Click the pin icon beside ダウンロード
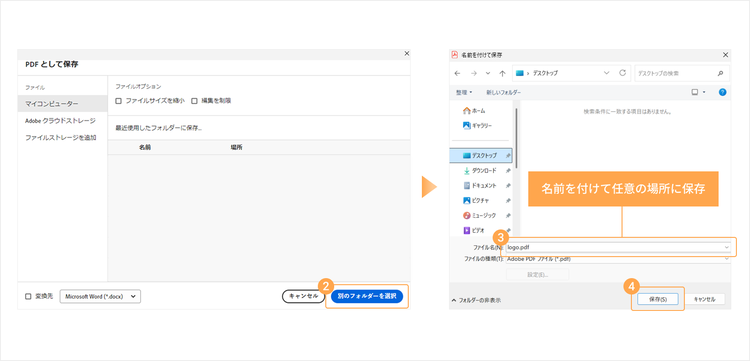 (507, 171)
